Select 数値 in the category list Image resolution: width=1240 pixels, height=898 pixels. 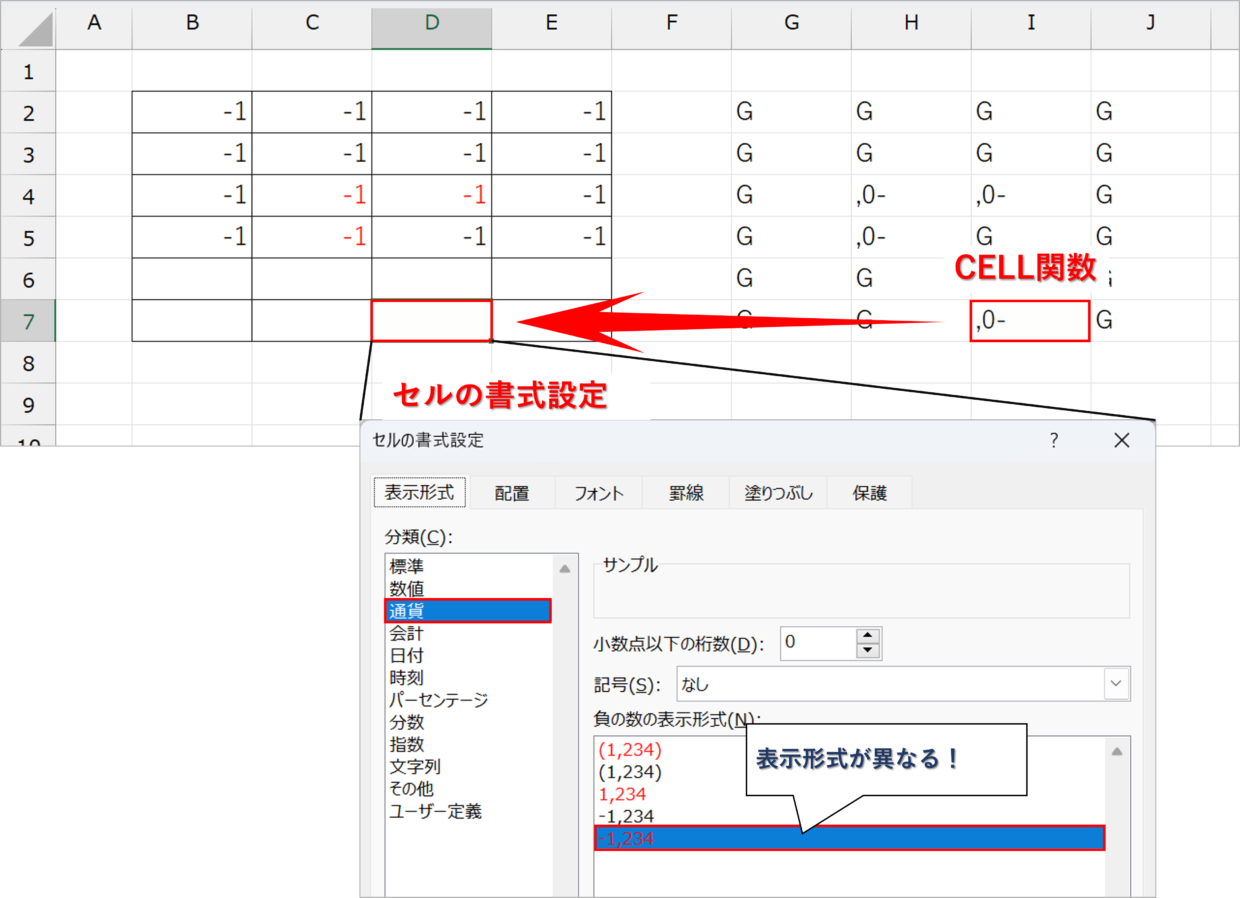click(468, 589)
